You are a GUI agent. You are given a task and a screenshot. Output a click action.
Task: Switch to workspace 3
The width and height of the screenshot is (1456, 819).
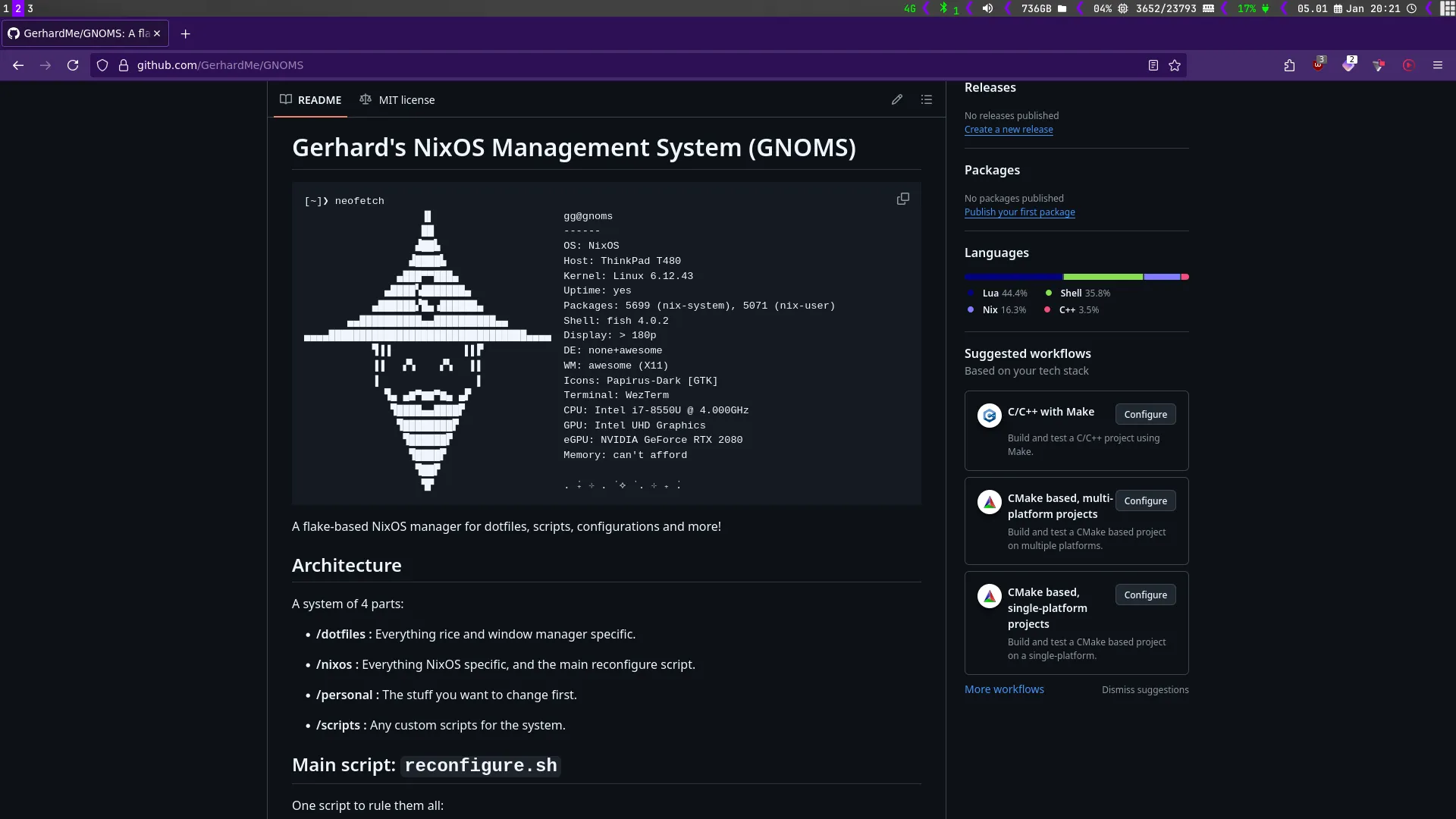[x=30, y=8]
